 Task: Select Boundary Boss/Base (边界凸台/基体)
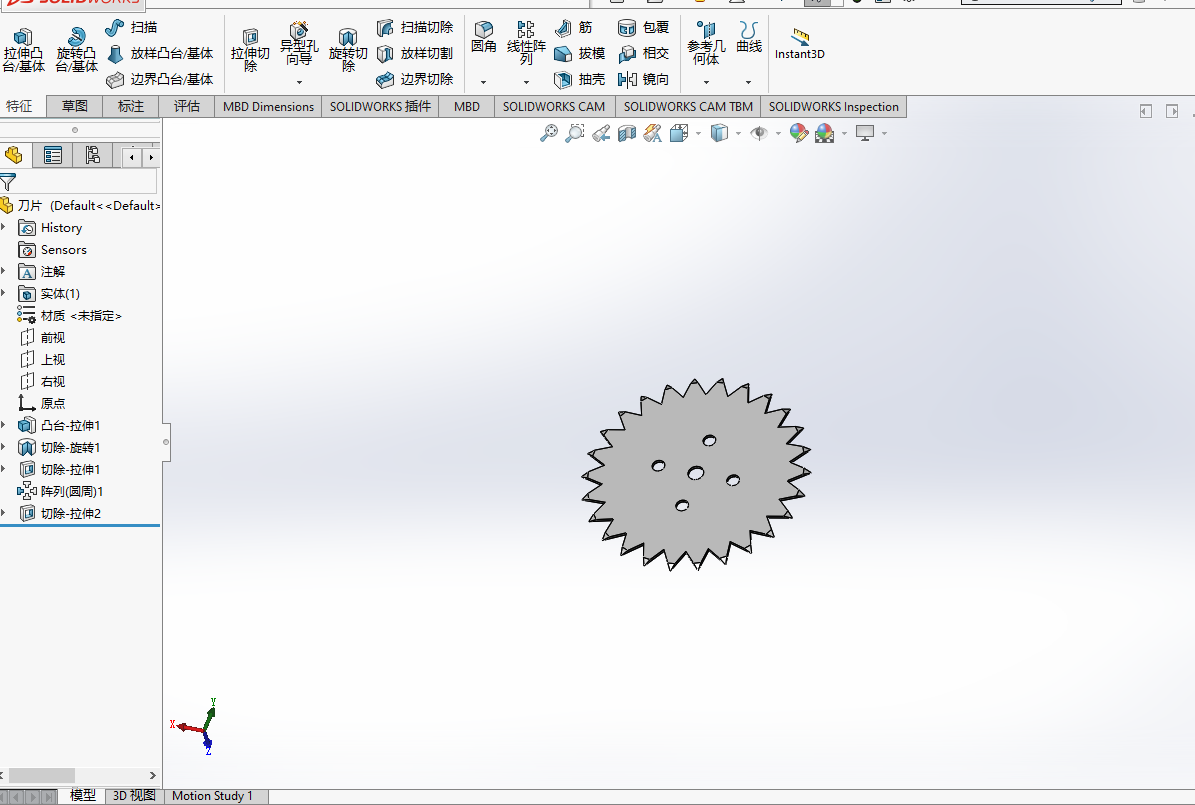(160, 79)
